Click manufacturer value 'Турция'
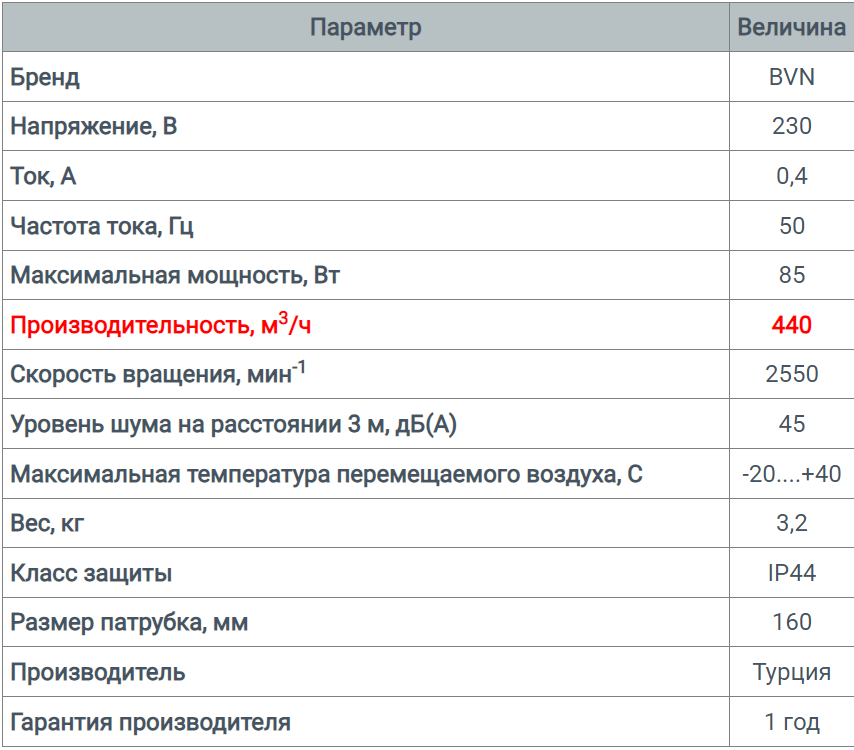This screenshot has width=854, height=750. (x=791, y=673)
